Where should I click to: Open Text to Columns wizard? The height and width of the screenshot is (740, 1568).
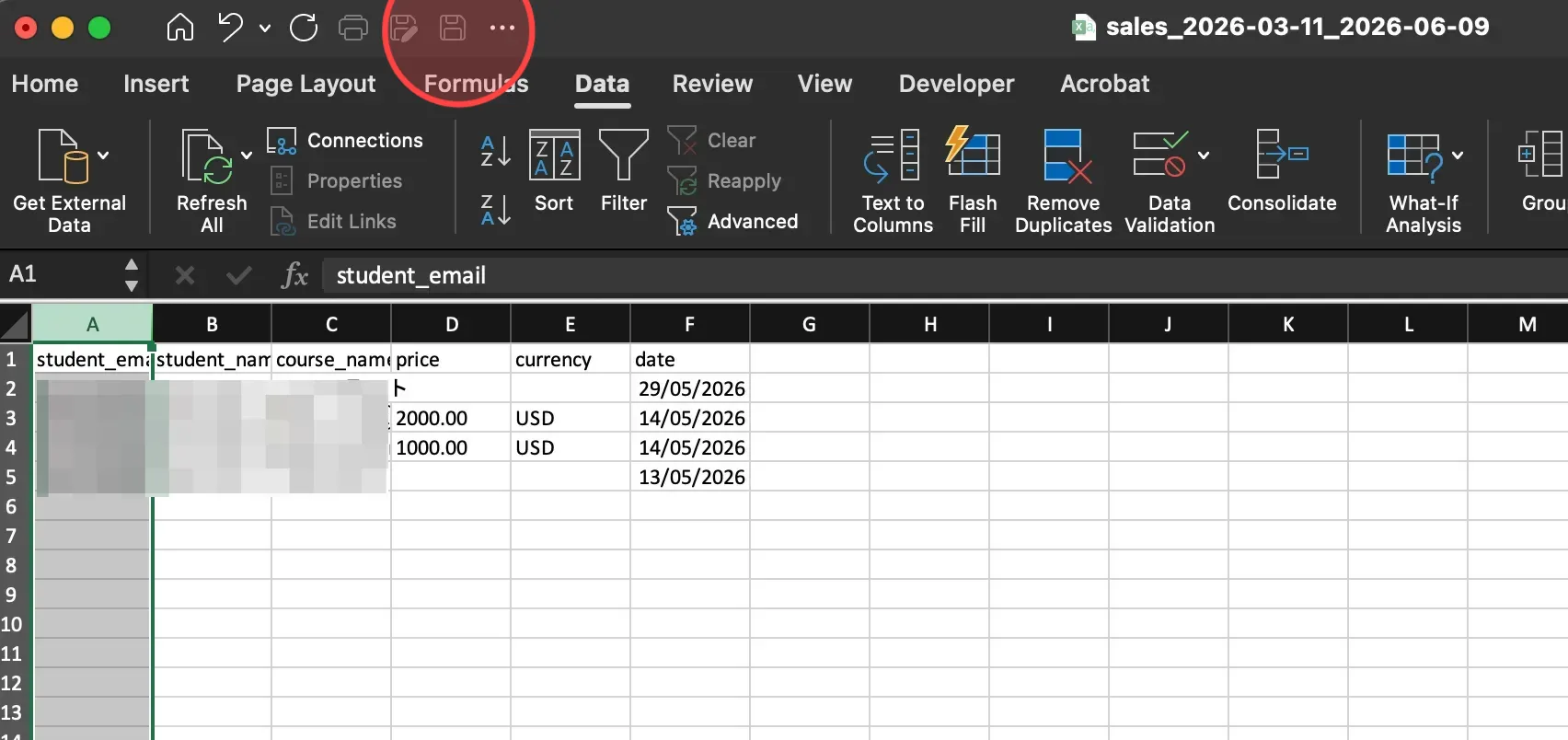[893, 181]
